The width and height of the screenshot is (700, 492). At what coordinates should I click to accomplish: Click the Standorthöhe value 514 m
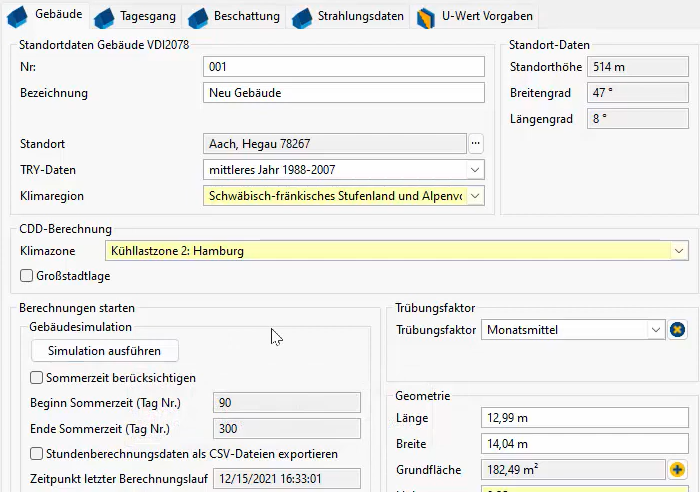coord(638,67)
